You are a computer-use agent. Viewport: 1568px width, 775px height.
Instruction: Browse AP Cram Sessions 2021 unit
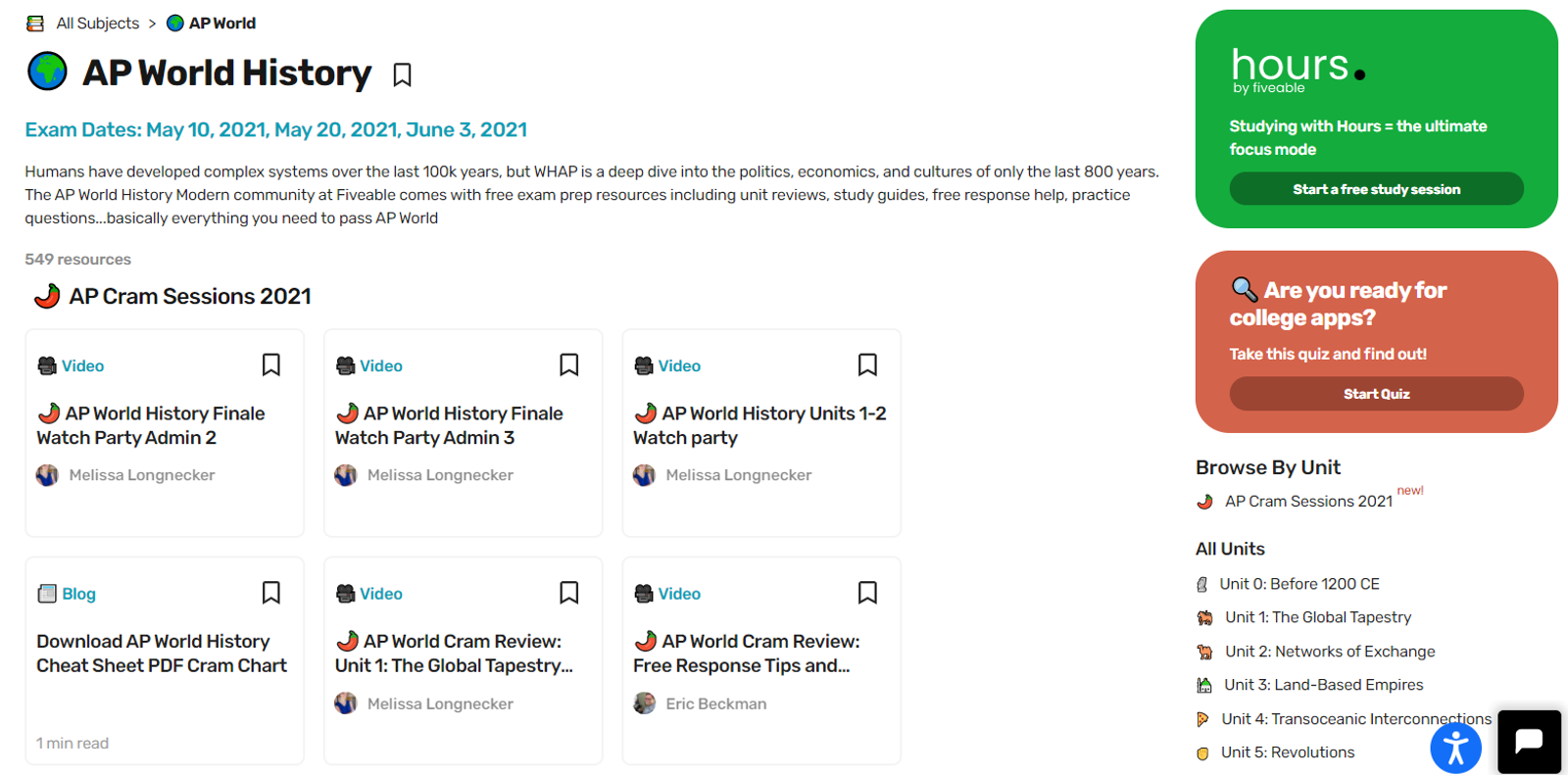[1308, 502]
